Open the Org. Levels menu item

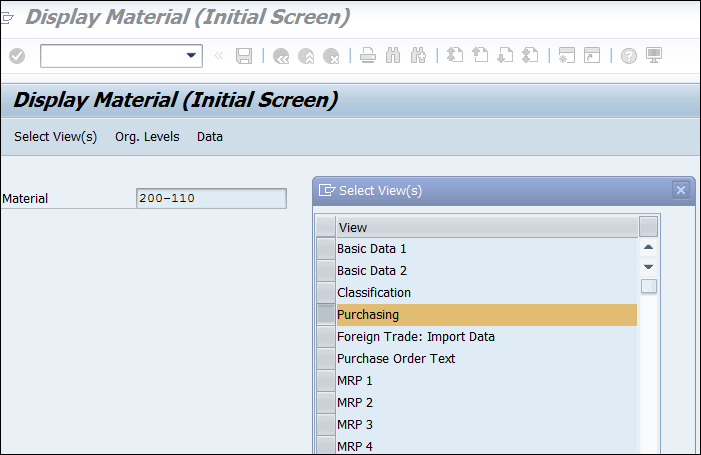[x=146, y=137]
